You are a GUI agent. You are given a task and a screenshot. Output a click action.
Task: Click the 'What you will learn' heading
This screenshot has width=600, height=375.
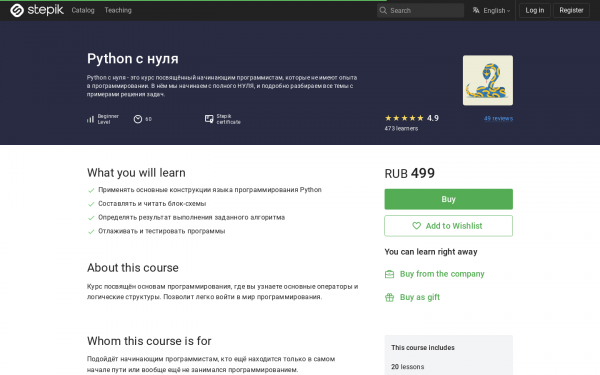tap(136, 173)
